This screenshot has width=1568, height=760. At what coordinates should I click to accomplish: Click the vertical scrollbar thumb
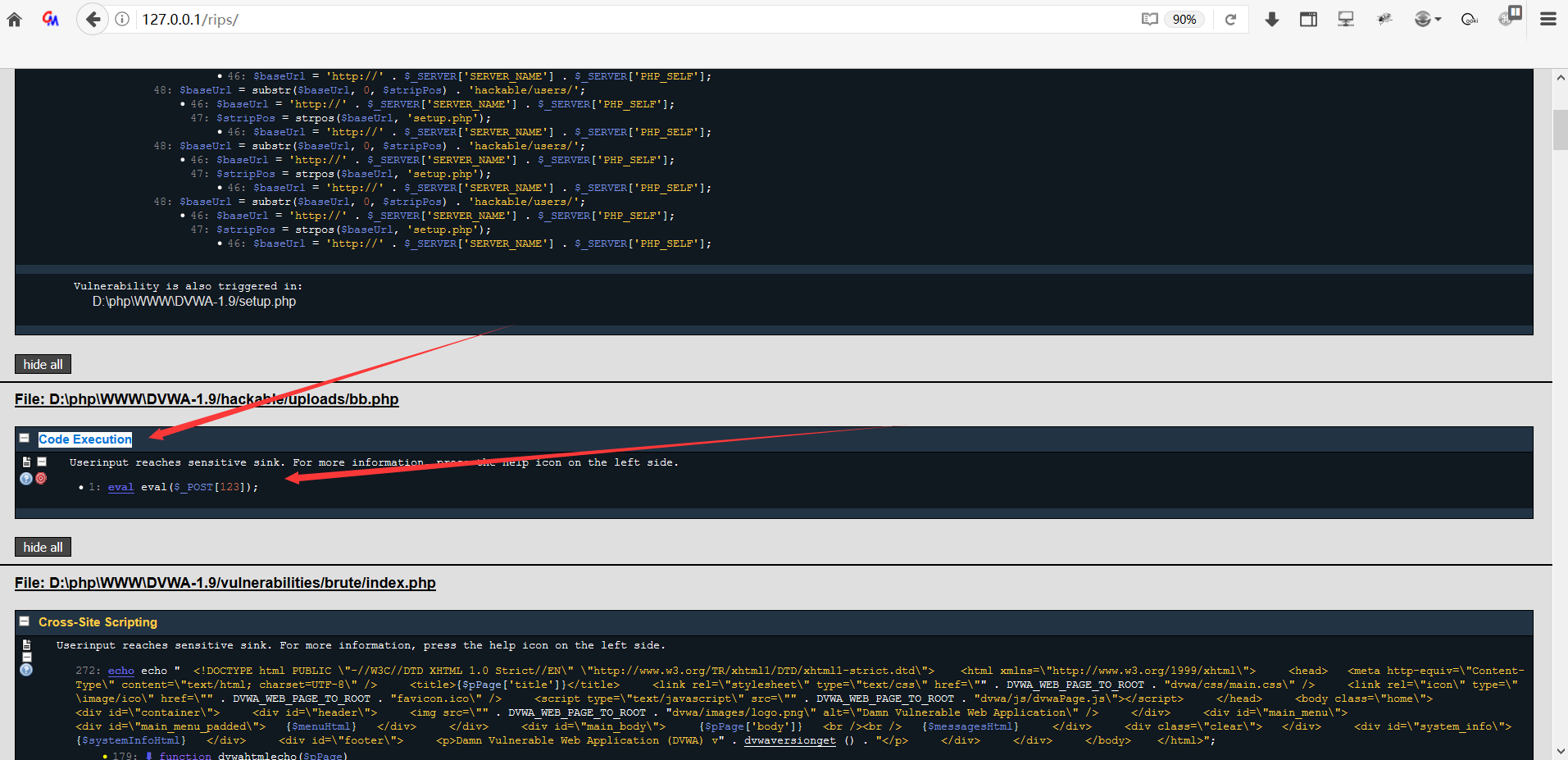(x=1561, y=130)
